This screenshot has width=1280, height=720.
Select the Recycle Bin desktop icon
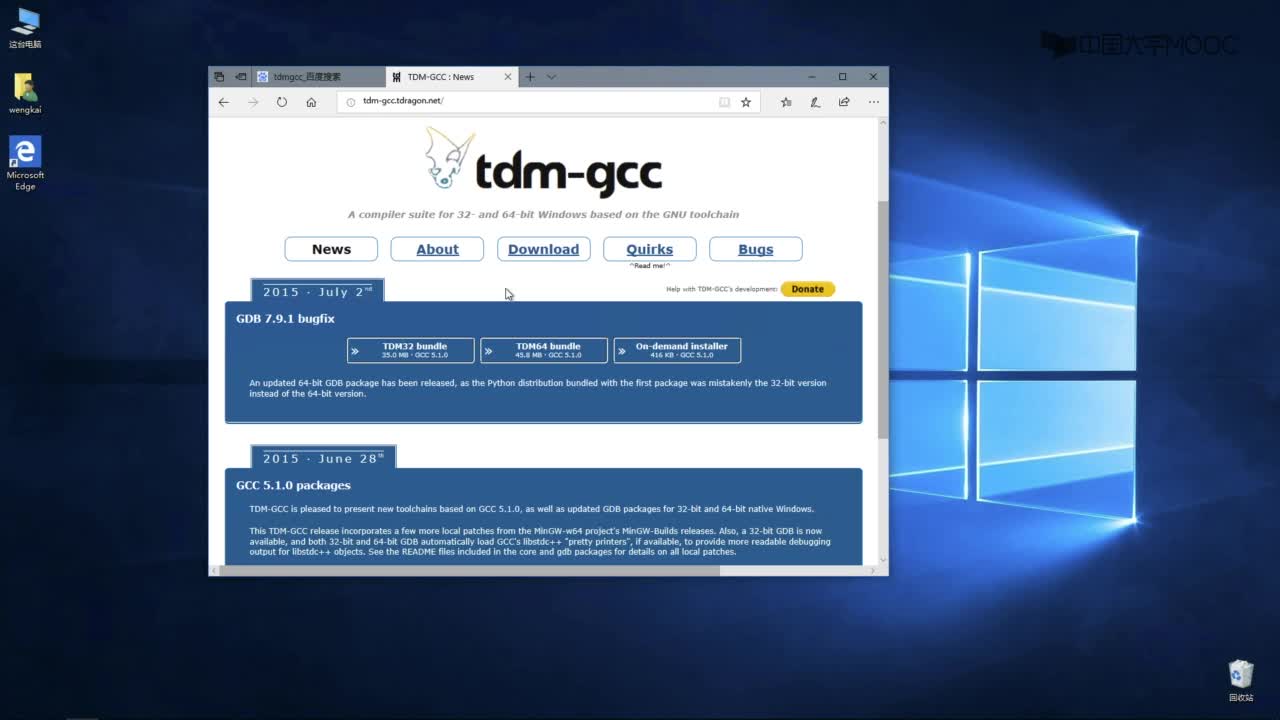[x=1241, y=681]
